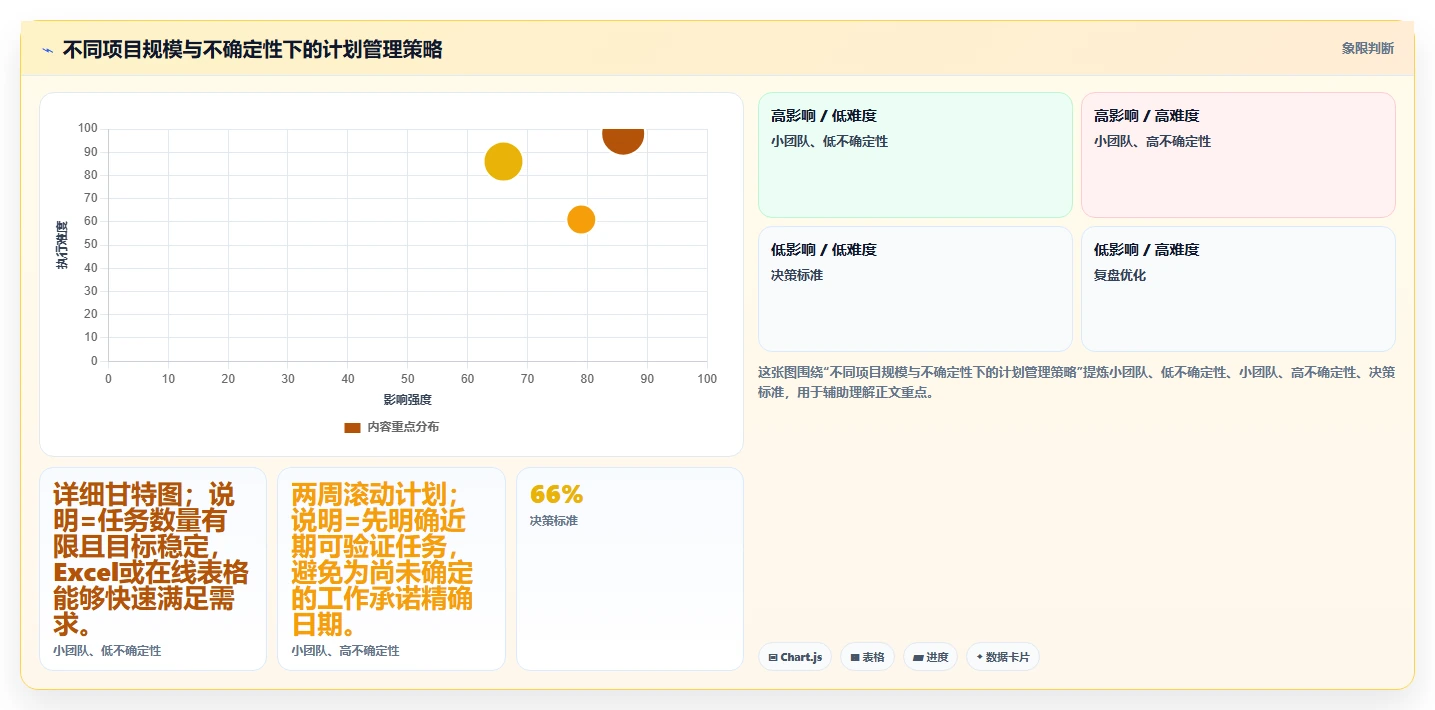Screen dimensions: 1435x710
Task: Open the 低影响 / 高难度 quadrant card
Action: (x=1238, y=289)
